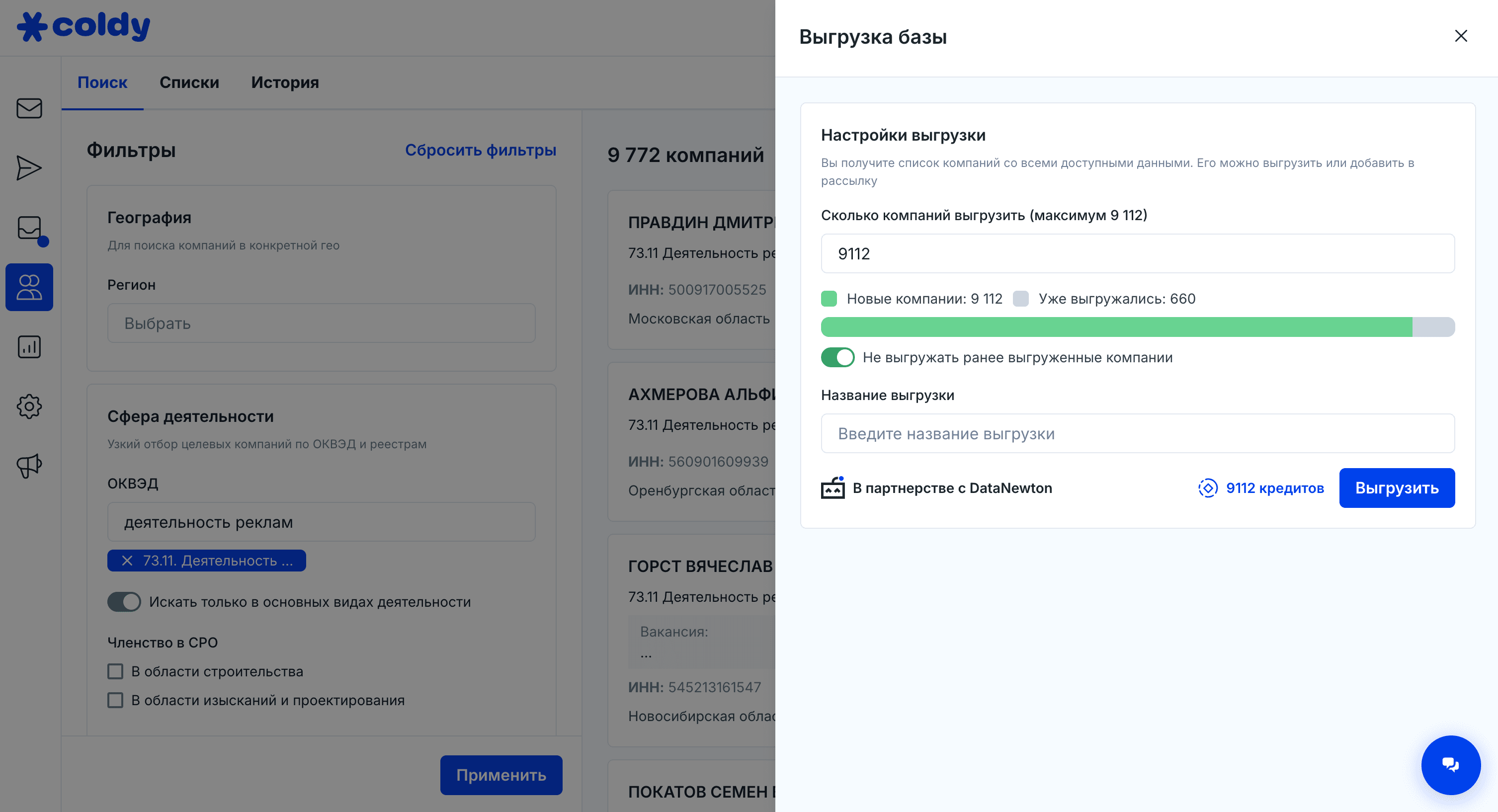Toggle Не выгружать ранее выгруженные компании
The width and height of the screenshot is (1498, 812).
click(x=837, y=357)
